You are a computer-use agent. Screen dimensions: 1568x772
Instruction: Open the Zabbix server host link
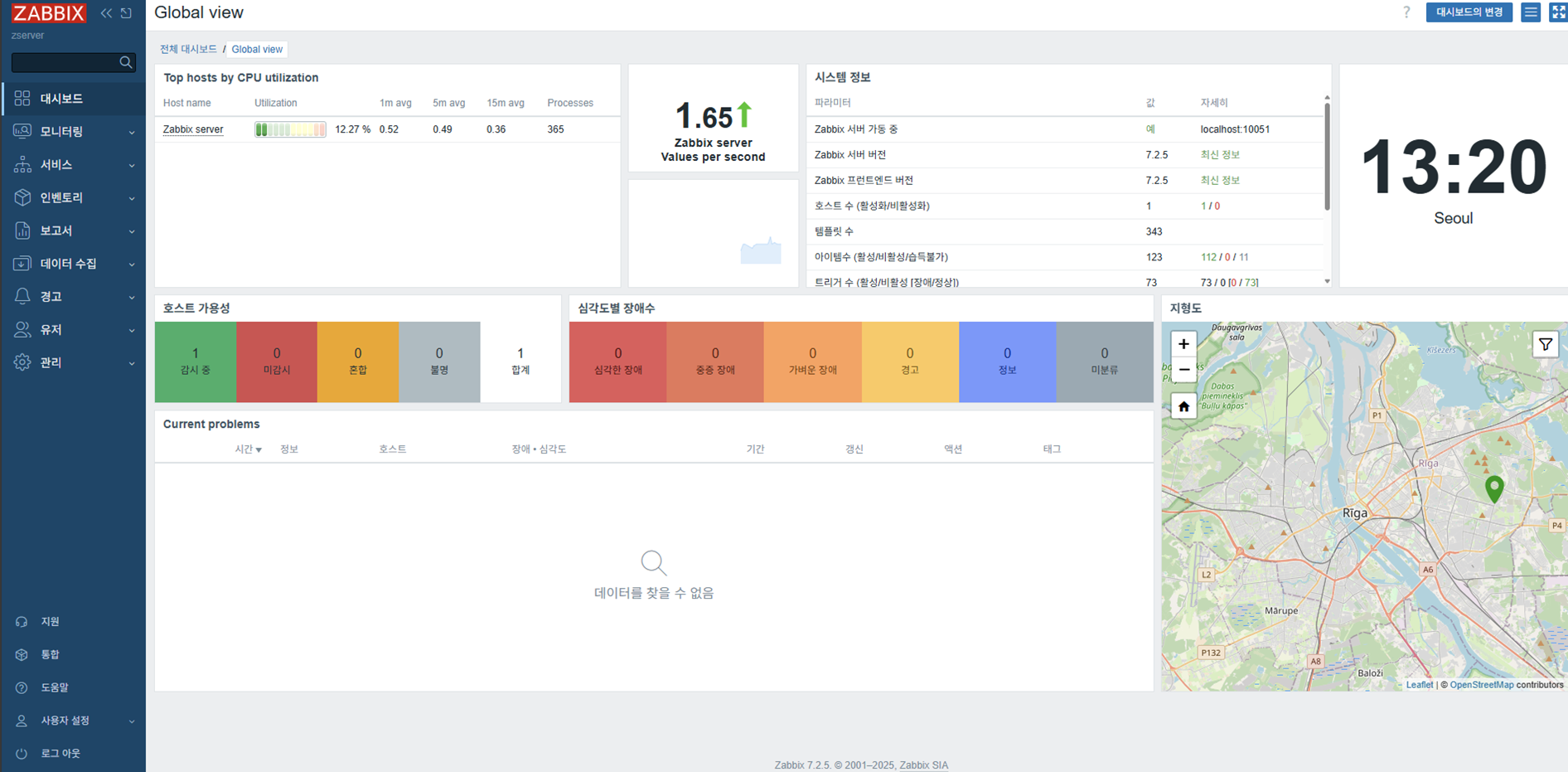pyautogui.click(x=193, y=129)
